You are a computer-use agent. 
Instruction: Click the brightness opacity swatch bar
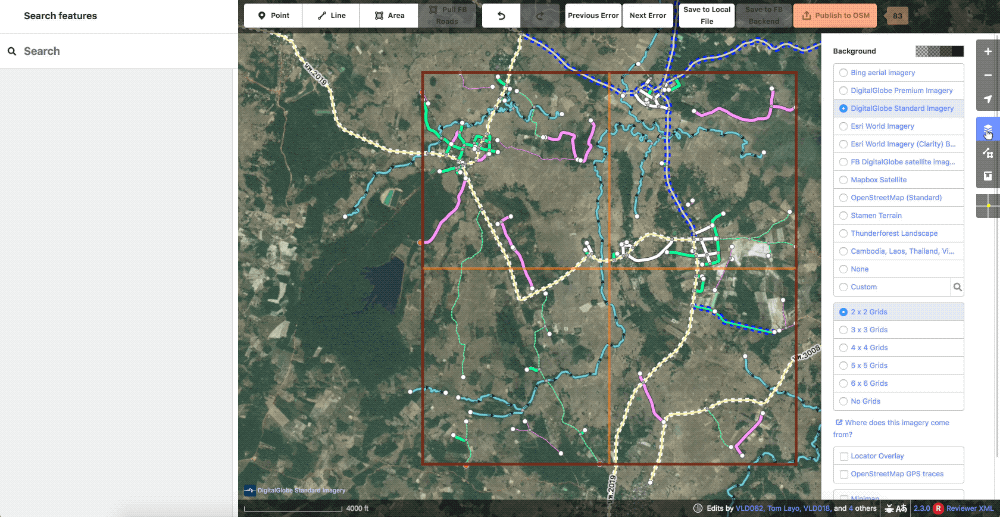tap(939, 51)
